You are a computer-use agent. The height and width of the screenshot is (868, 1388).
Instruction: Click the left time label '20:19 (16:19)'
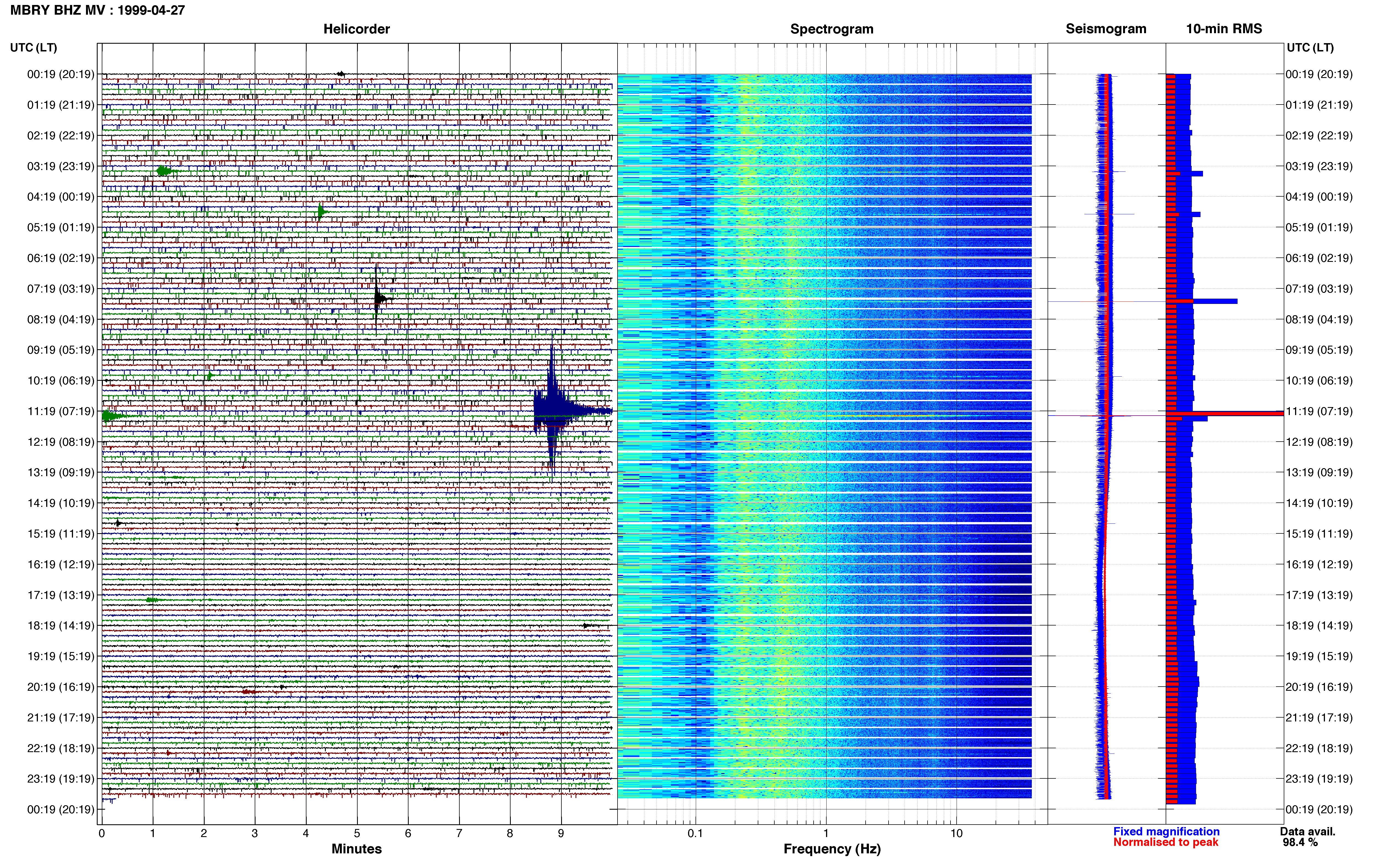coord(61,687)
